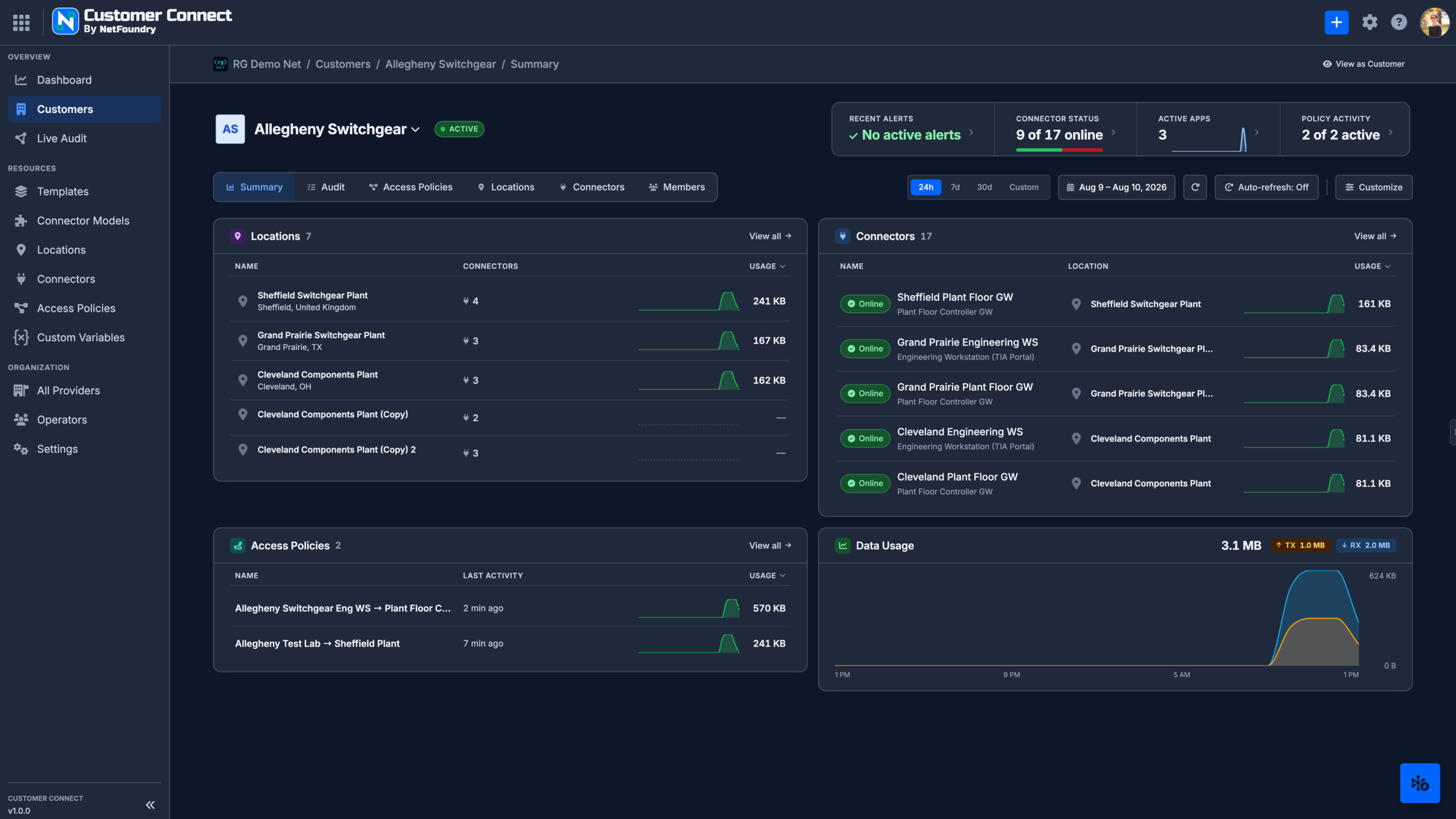Open Live Audit in sidebar
This screenshot has height=819, width=1456.
[x=84, y=138]
